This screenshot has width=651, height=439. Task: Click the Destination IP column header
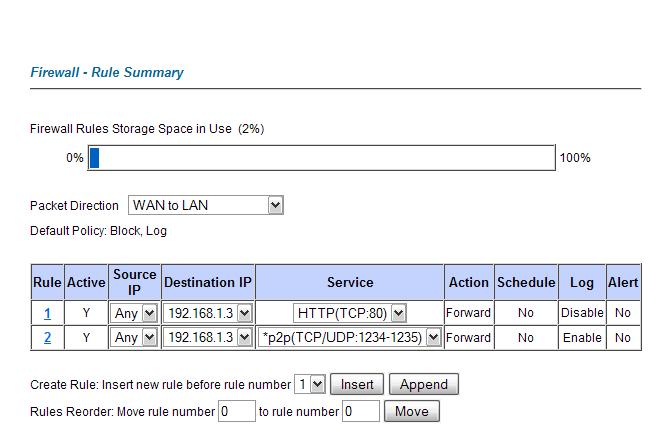(x=208, y=282)
